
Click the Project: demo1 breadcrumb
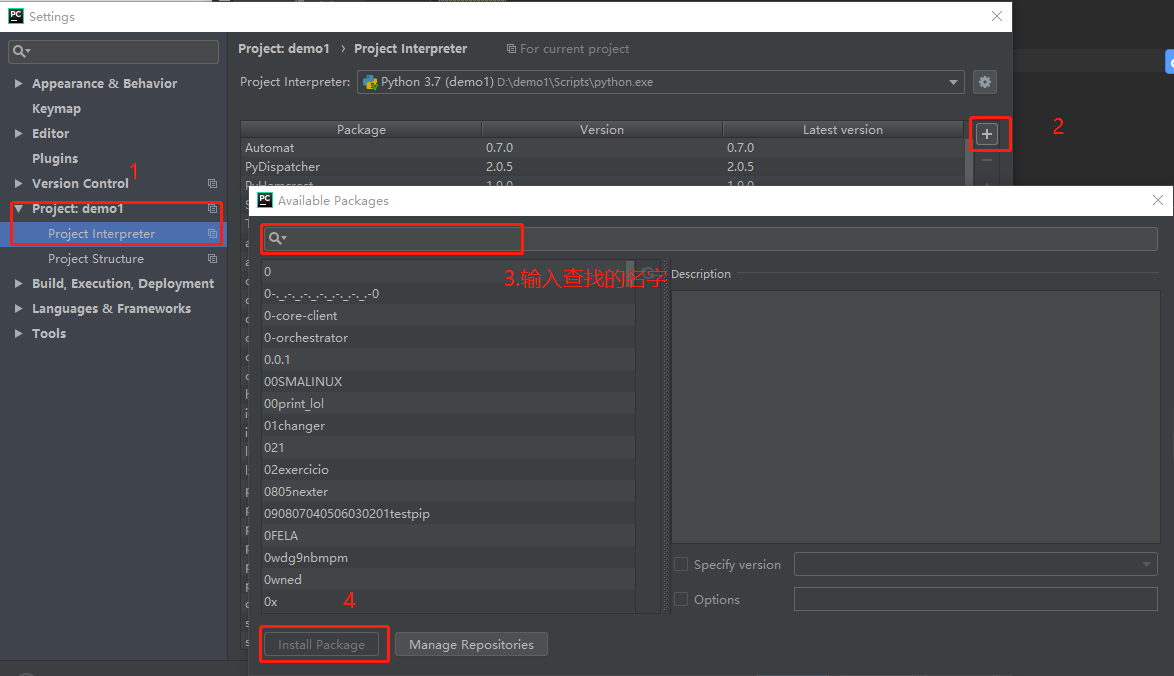click(x=284, y=49)
